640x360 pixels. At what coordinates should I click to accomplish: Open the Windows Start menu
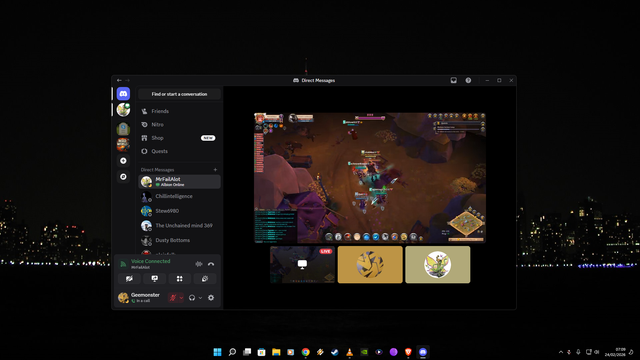(x=218, y=352)
